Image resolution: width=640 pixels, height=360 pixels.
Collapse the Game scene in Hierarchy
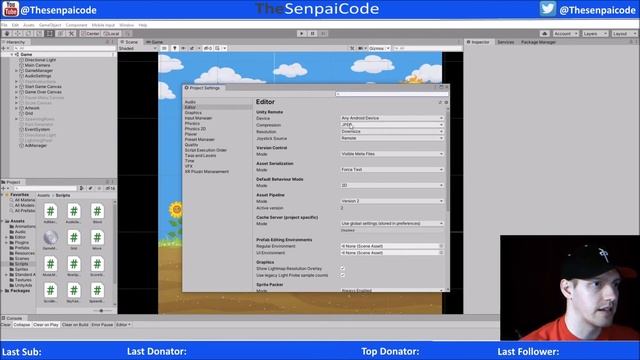(x=12, y=54)
